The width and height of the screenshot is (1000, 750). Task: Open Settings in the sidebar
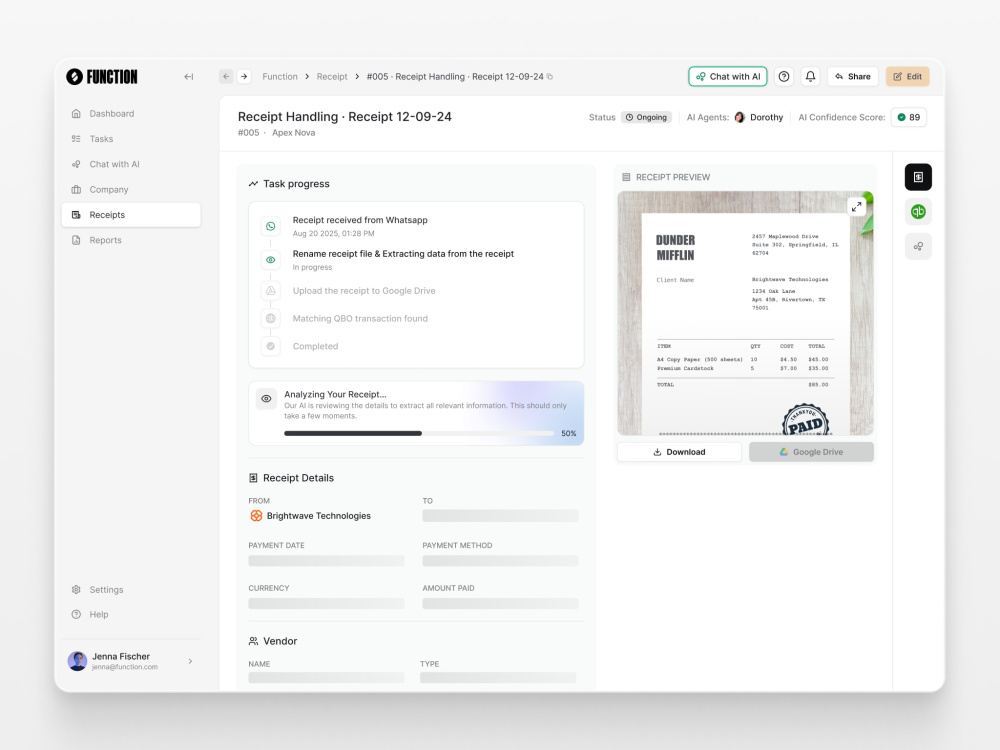tap(131, 589)
